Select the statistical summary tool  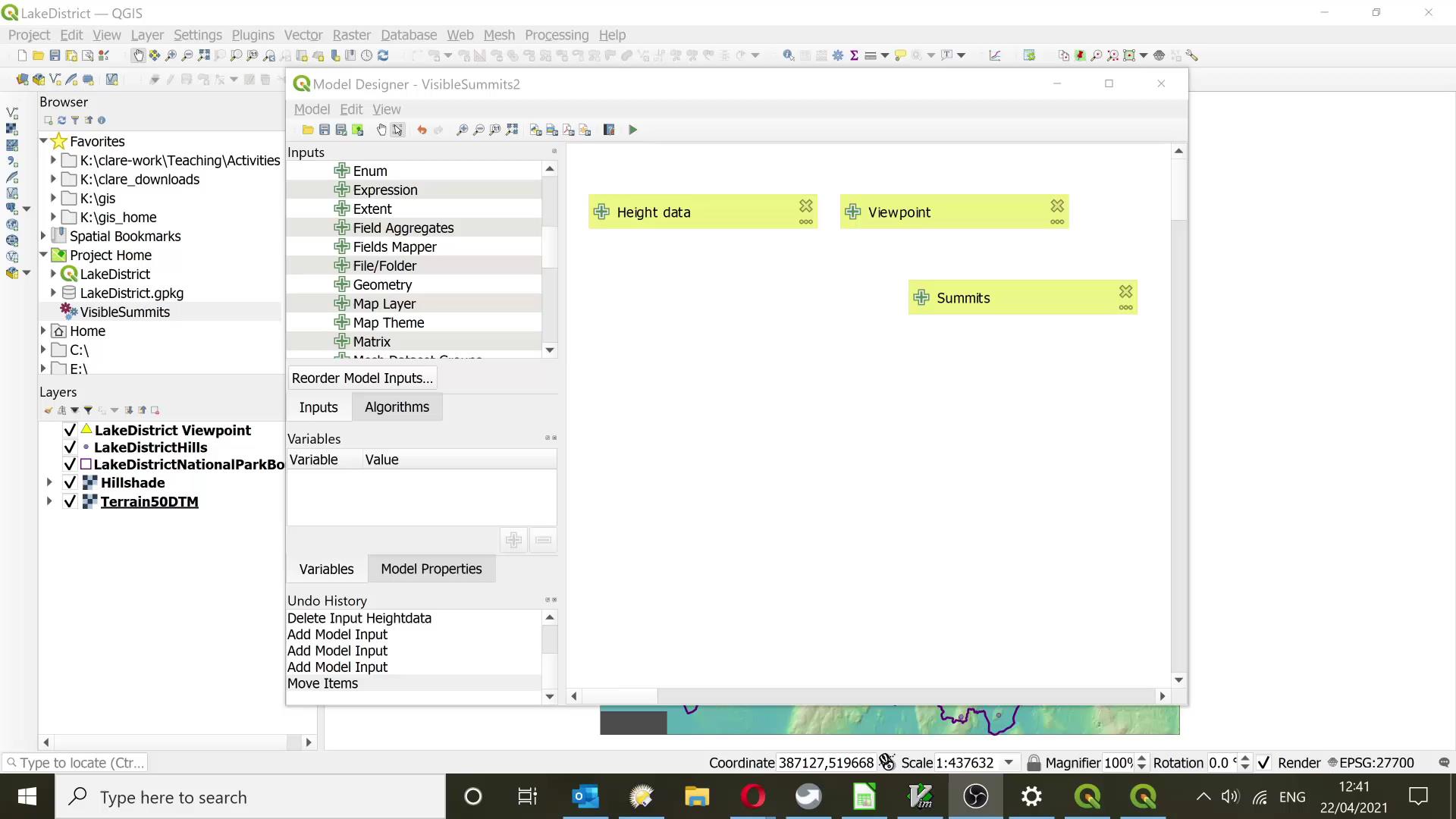[855, 55]
